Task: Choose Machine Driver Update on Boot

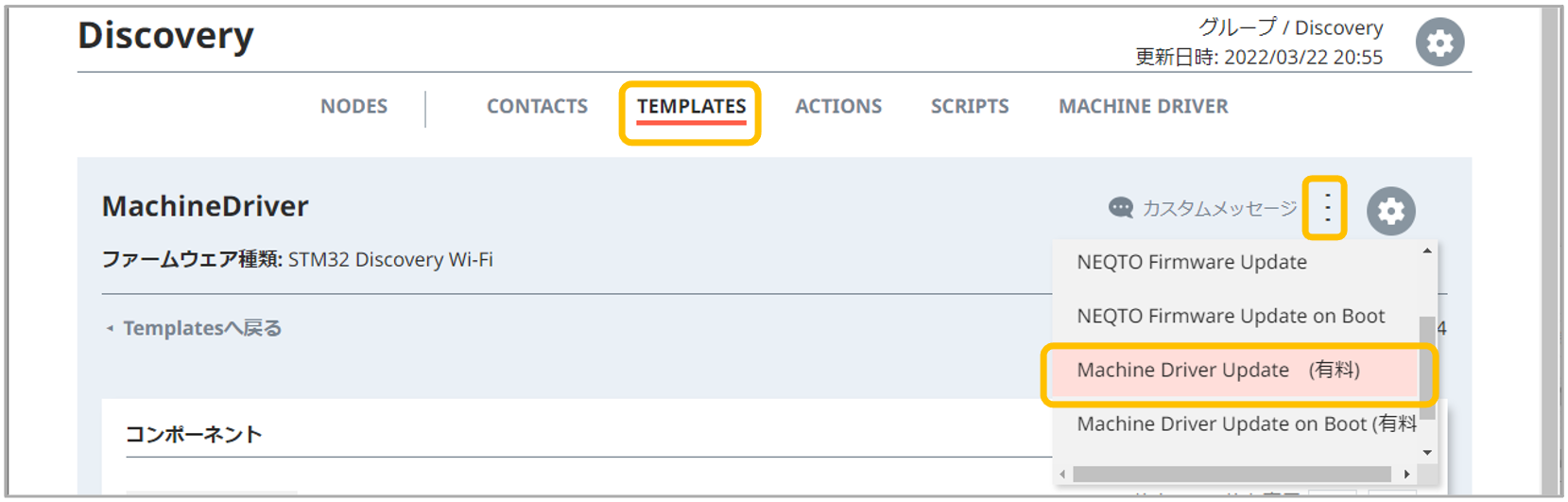Action: [x=1246, y=424]
